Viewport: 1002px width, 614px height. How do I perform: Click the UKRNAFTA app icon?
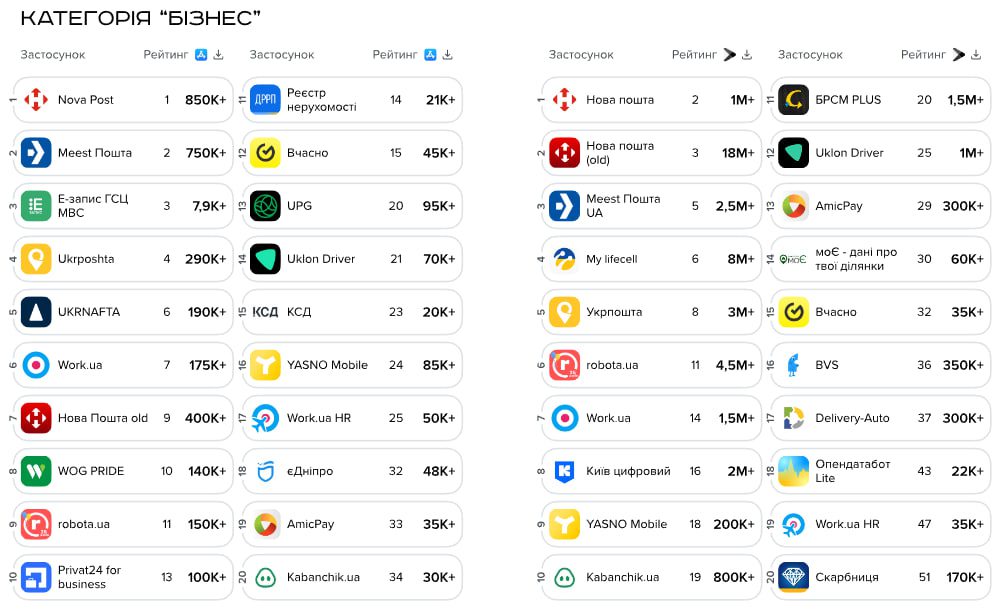point(36,312)
